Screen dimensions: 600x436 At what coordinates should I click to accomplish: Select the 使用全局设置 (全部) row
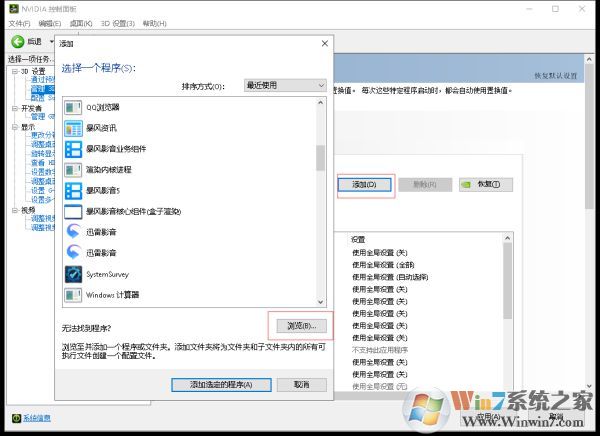383,265
